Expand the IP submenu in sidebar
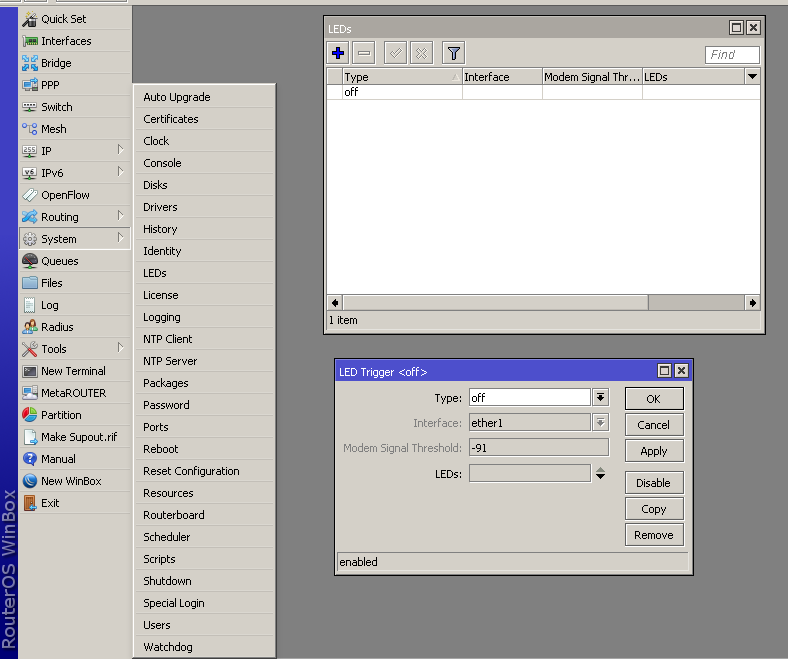Screen dimensions: 788x659 click(x=121, y=150)
